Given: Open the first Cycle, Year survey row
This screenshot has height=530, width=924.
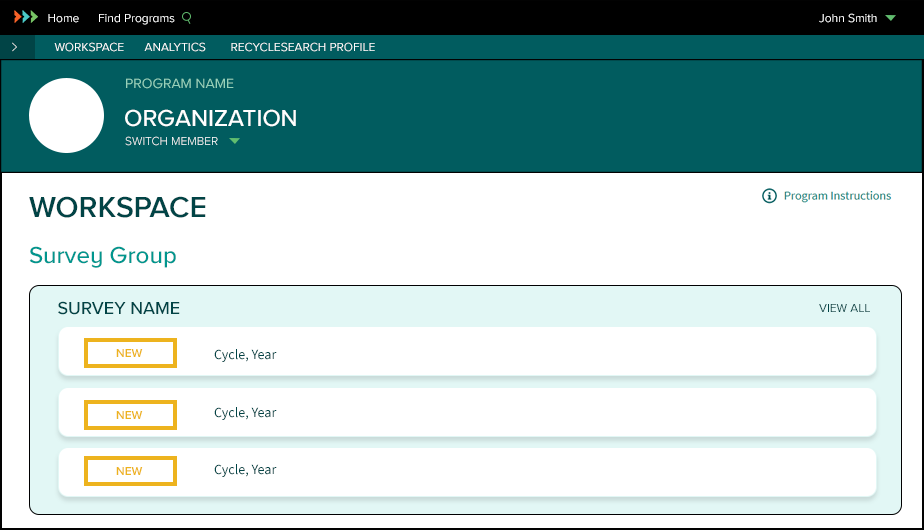Looking at the screenshot, I should coord(467,352).
